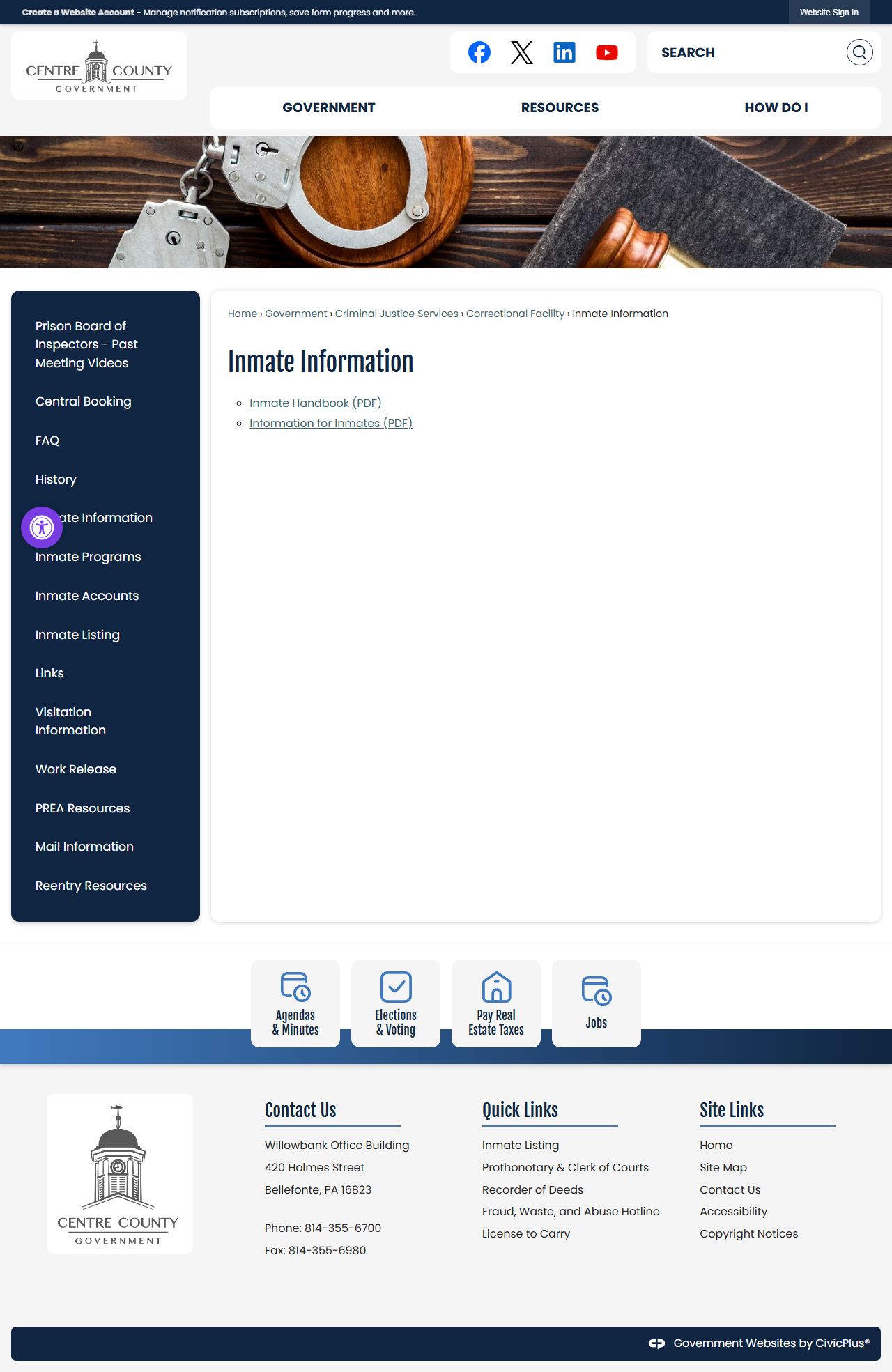Open Inmate Programs sidebar item
The height and width of the screenshot is (1372, 892).
click(x=88, y=557)
